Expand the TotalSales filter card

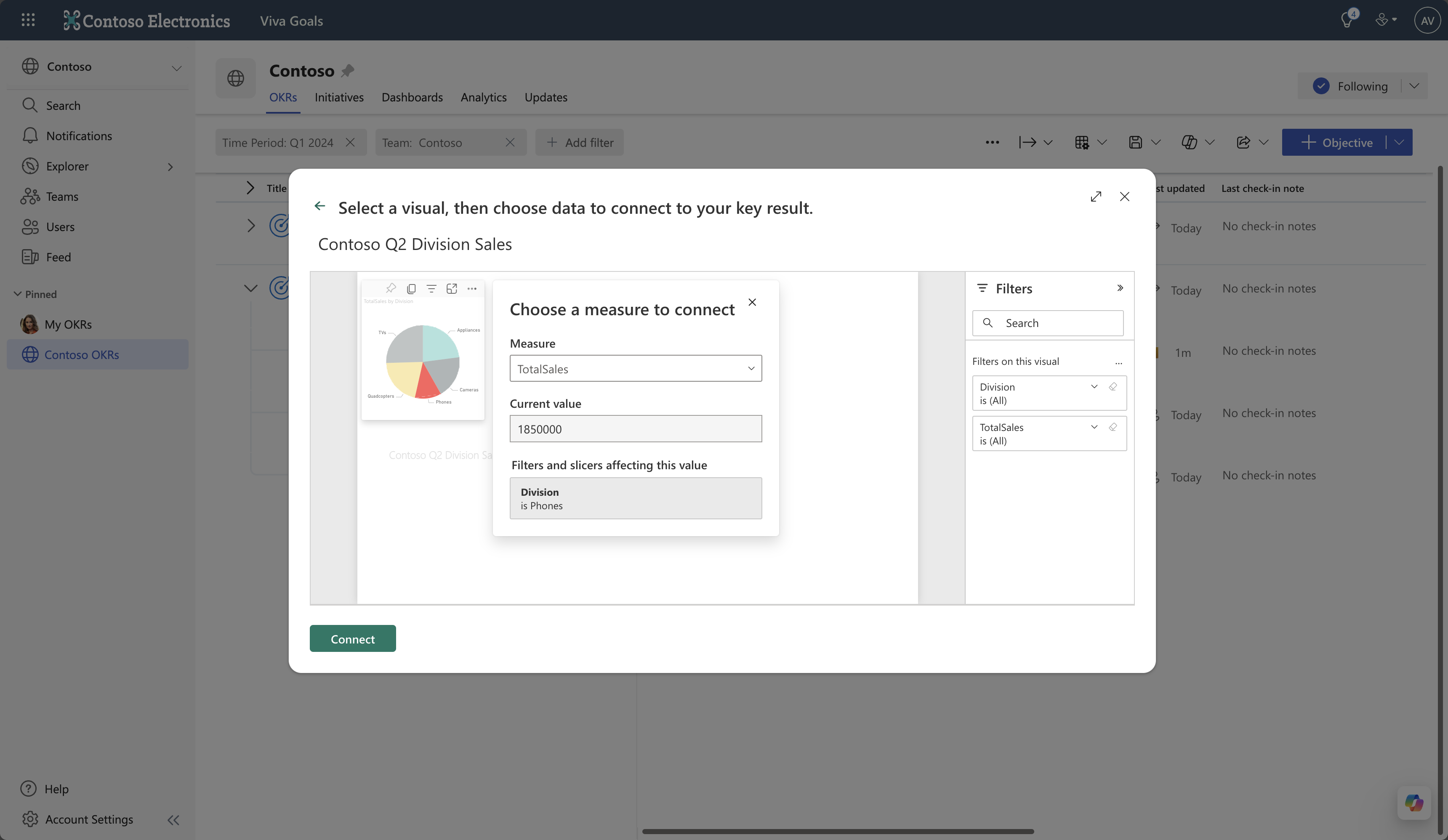pyautogui.click(x=1094, y=427)
